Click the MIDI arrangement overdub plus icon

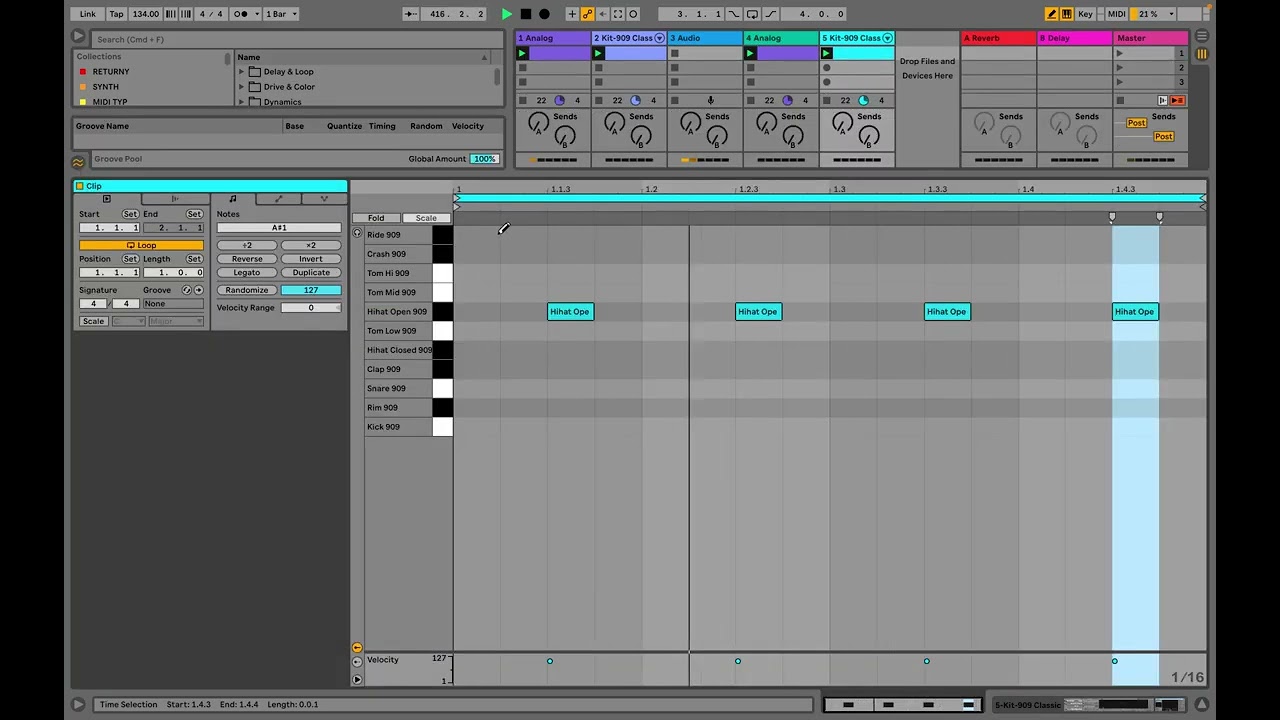(x=572, y=14)
